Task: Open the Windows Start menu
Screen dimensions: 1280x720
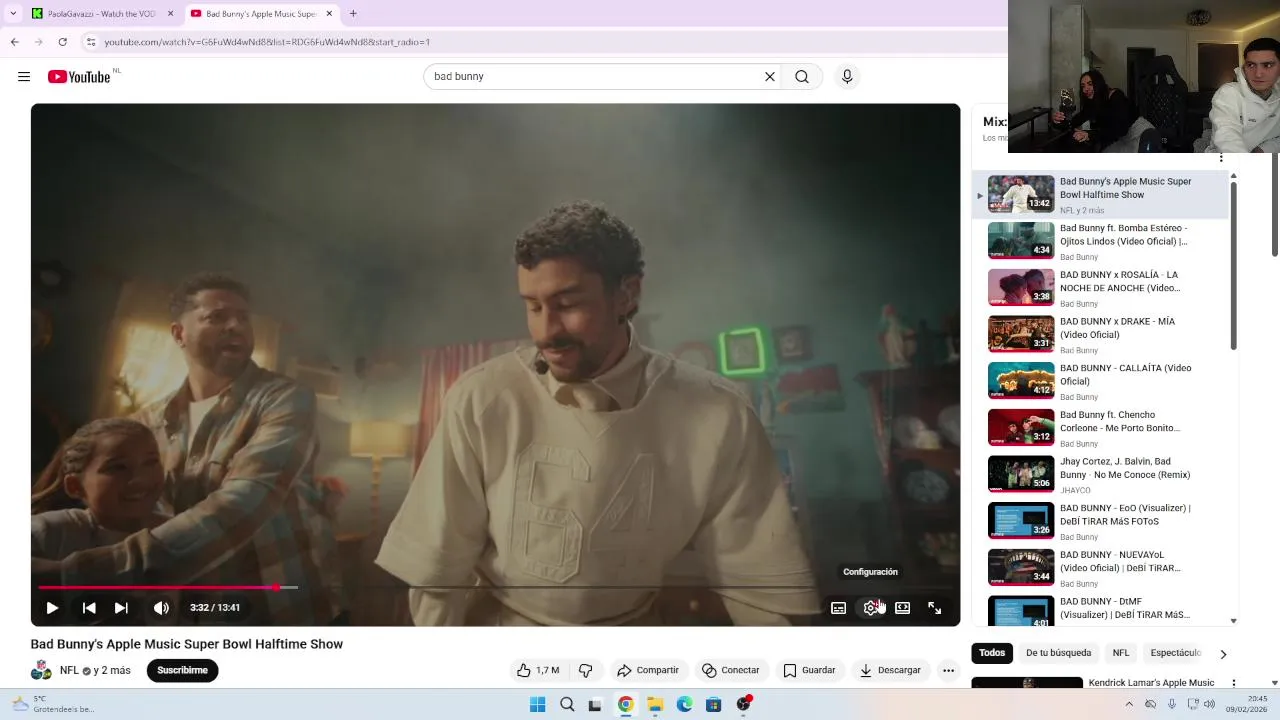Action: [537, 704]
